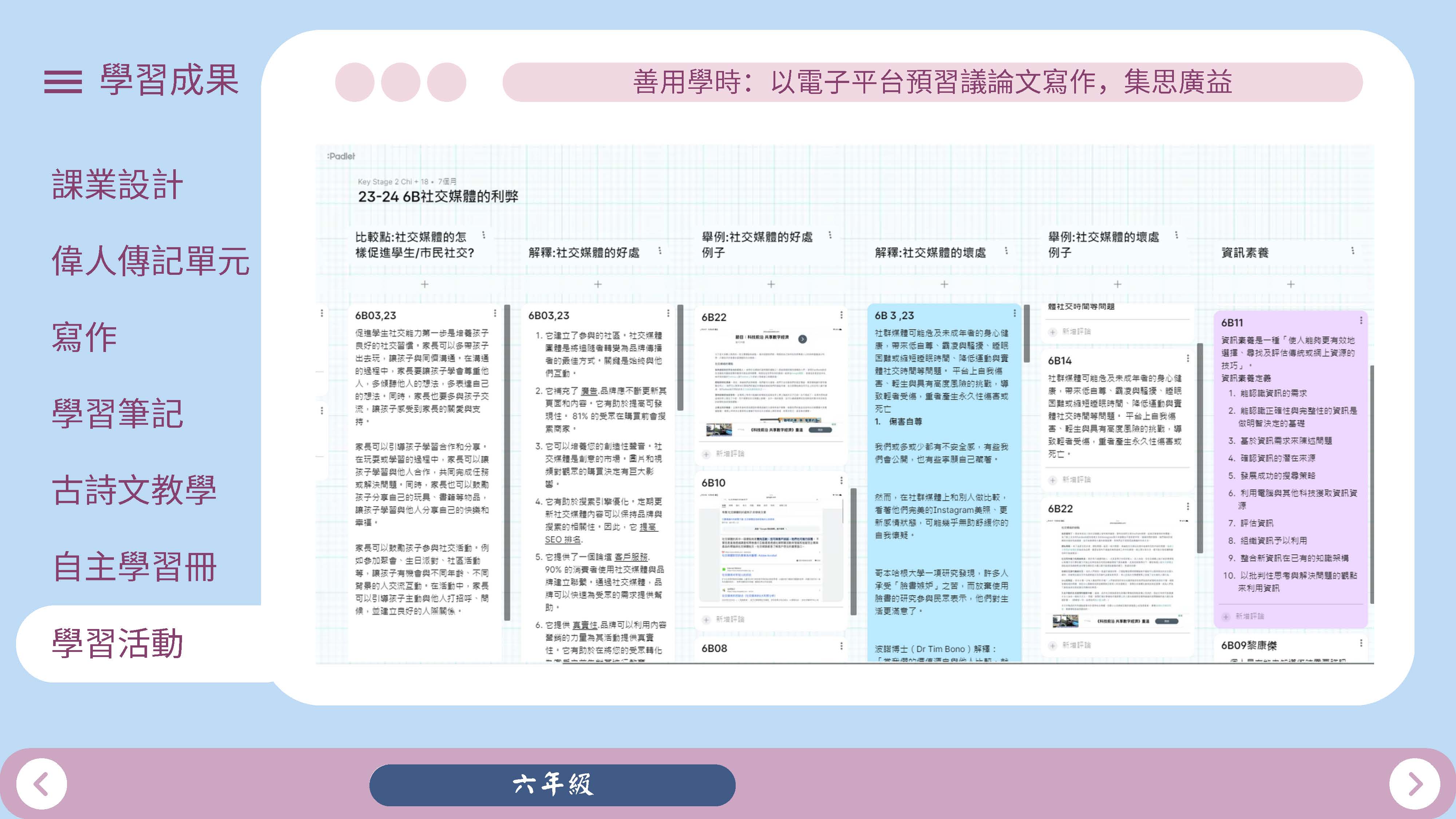Go to the previous slide arrow

[x=41, y=784]
